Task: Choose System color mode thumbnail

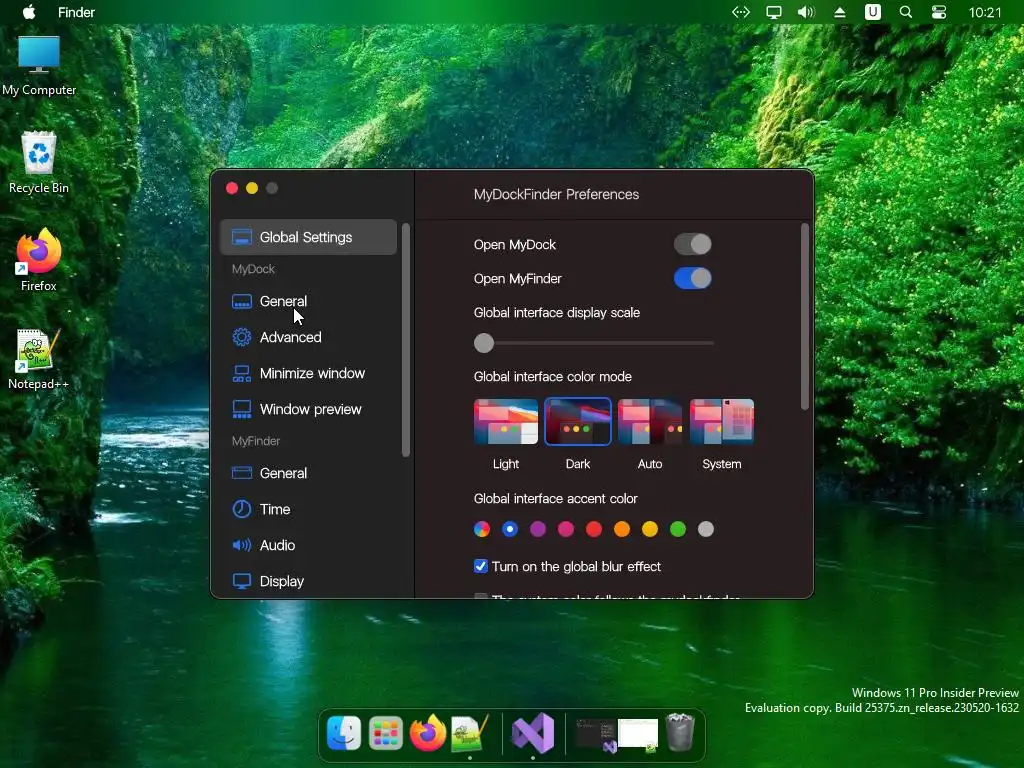Action: pyautogui.click(x=722, y=422)
